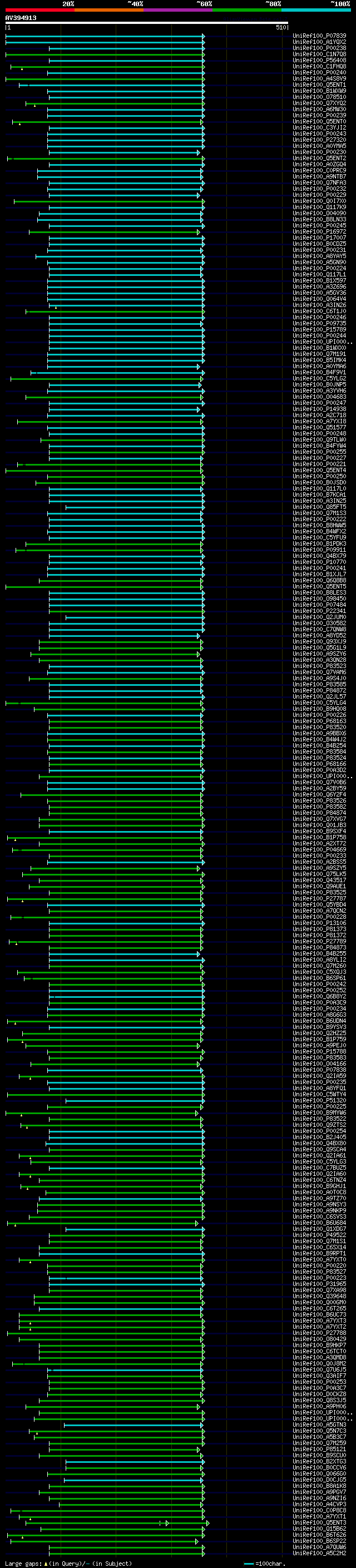Select the UniRef100_A6MW30 label
Image resolution: width=356 pixels, height=1568 pixels.
click(319, 109)
